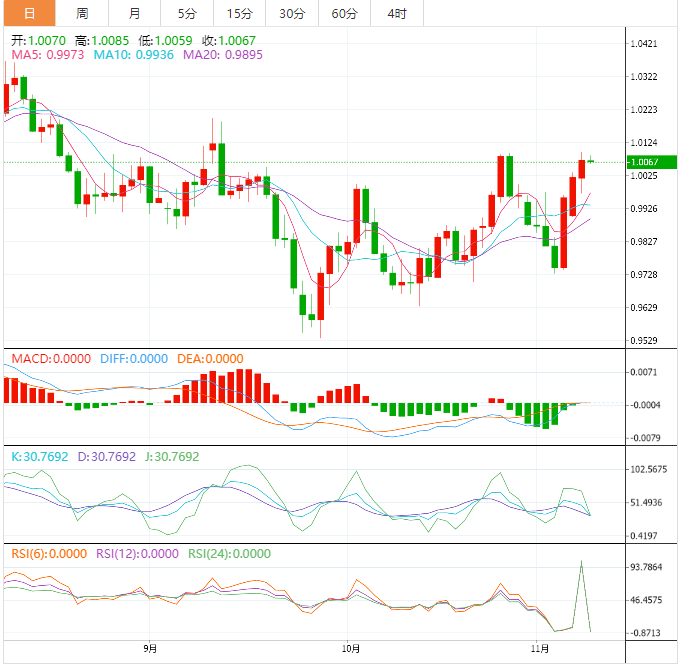Screen dimensions: 679x668
Task: Click the RSI(24) legend text
Action: [229, 553]
